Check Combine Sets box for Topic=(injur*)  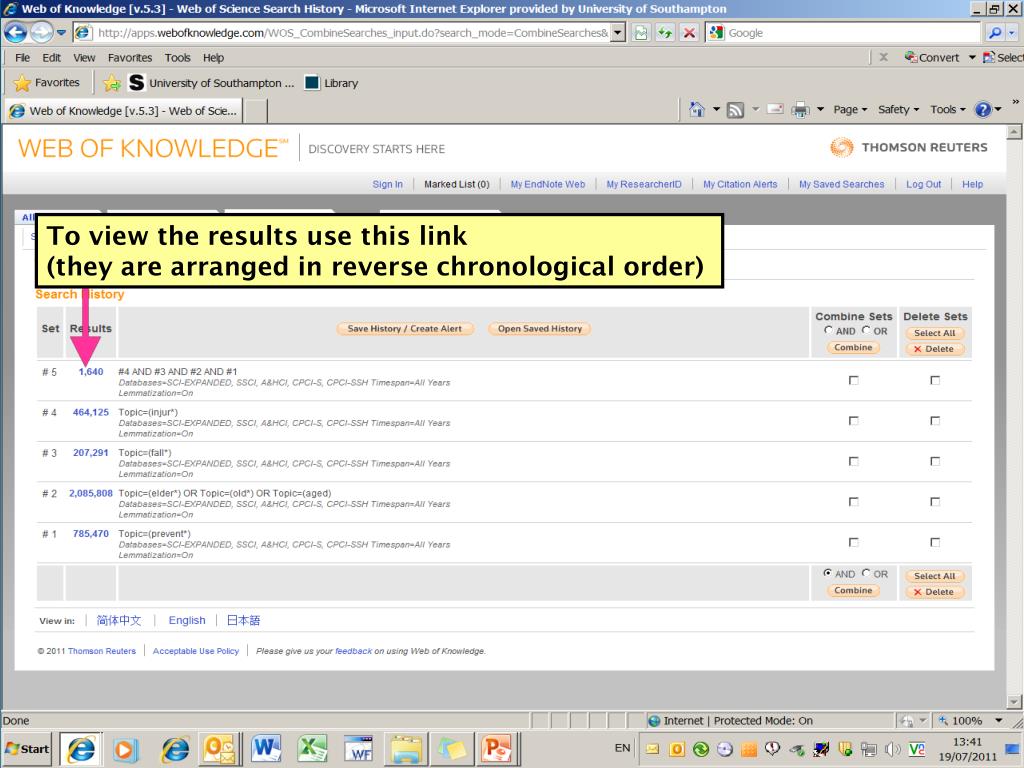[853, 421]
